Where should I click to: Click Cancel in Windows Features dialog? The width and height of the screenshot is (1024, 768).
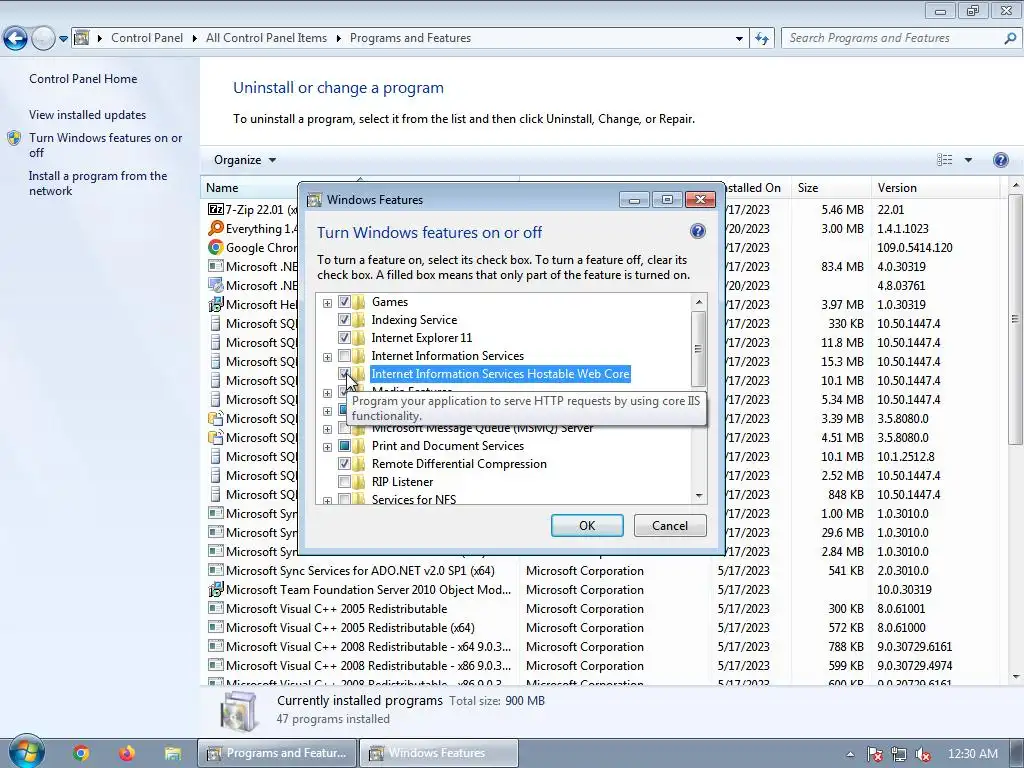tap(670, 526)
